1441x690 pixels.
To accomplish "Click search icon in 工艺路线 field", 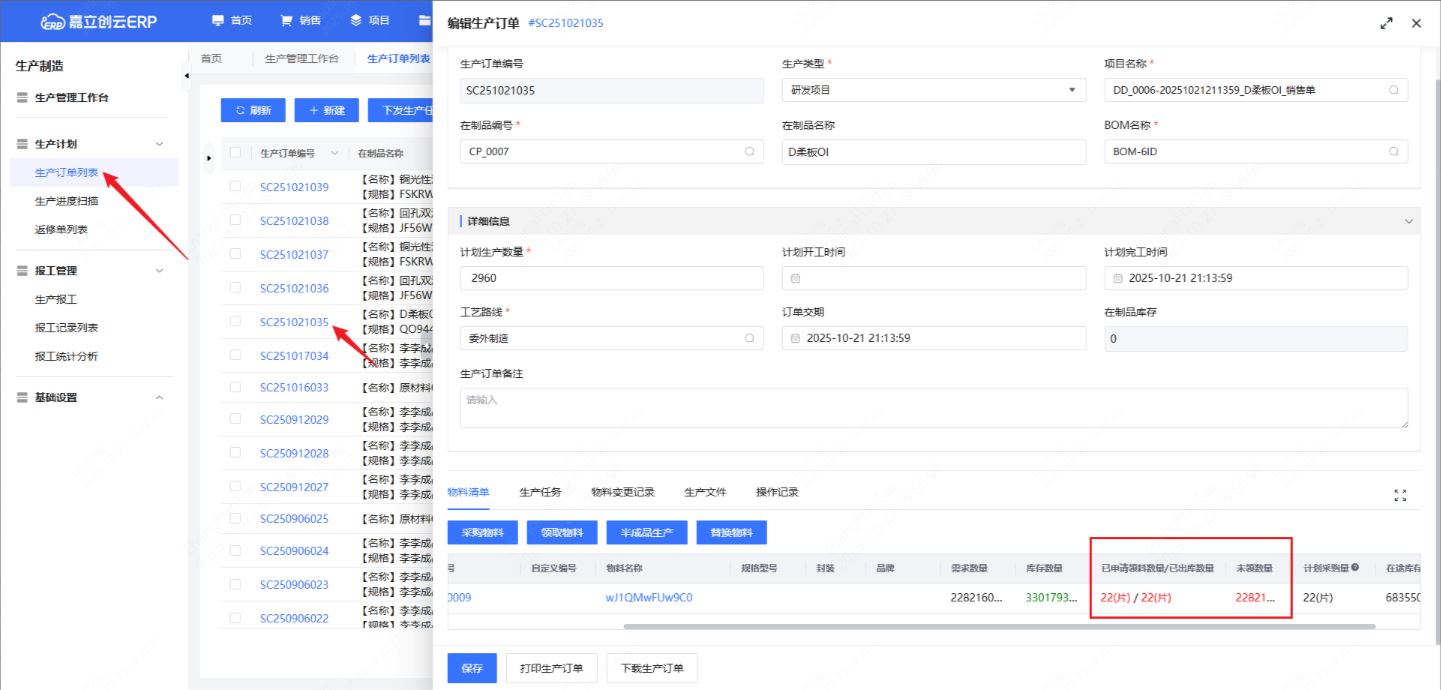I will pyautogui.click(x=749, y=339).
